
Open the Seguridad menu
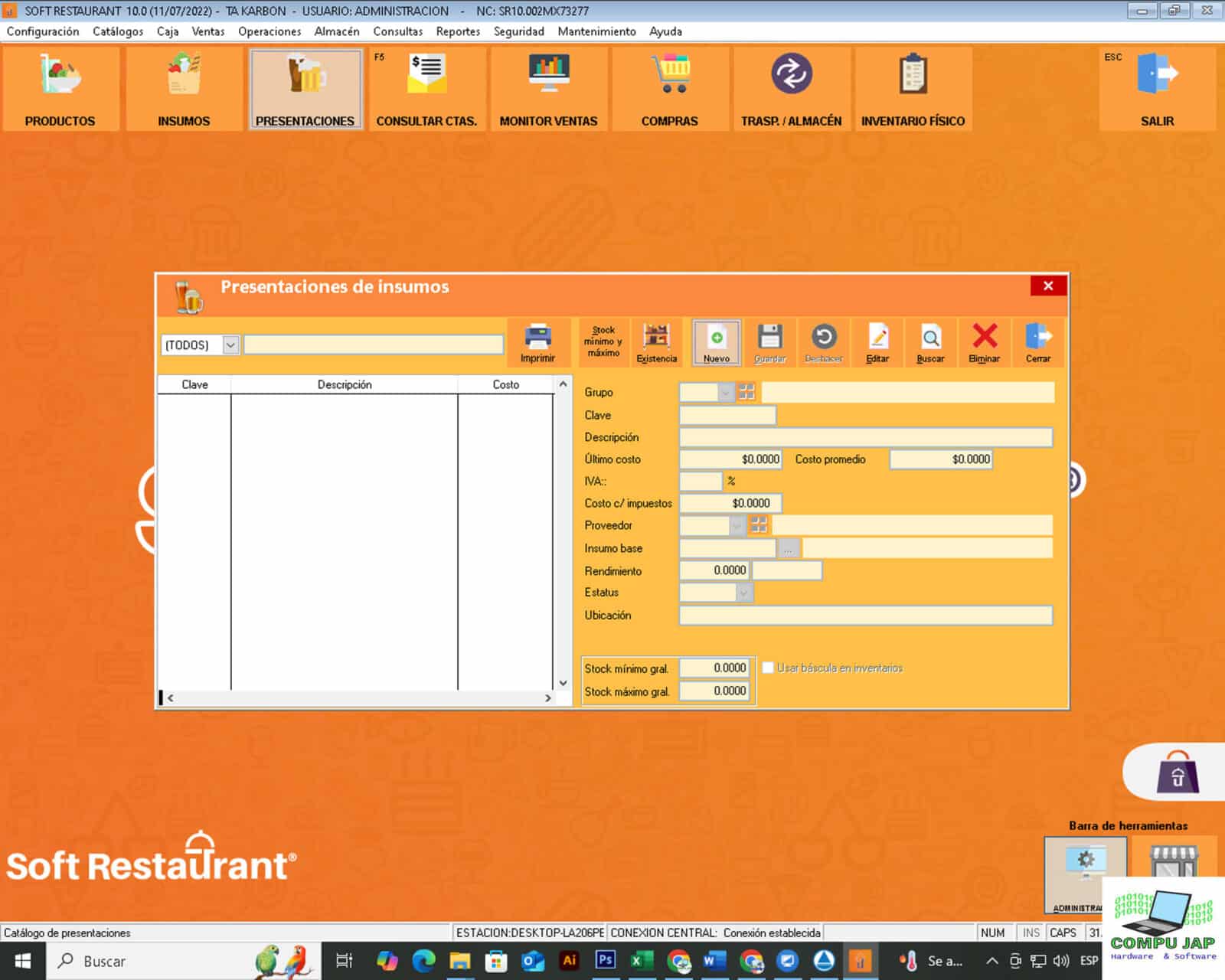pos(519,31)
